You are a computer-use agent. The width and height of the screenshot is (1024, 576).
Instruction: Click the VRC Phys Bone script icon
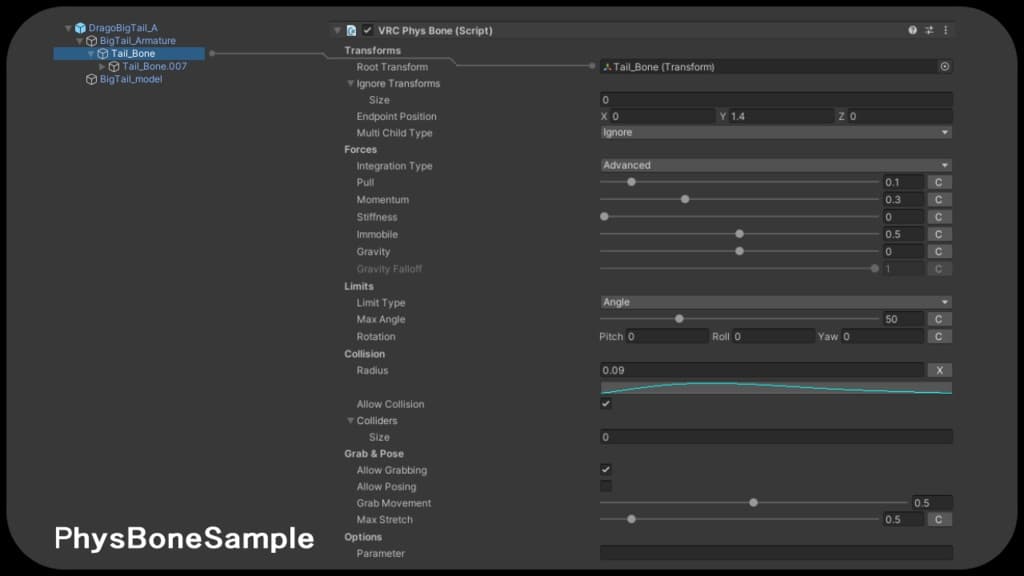[351, 30]
